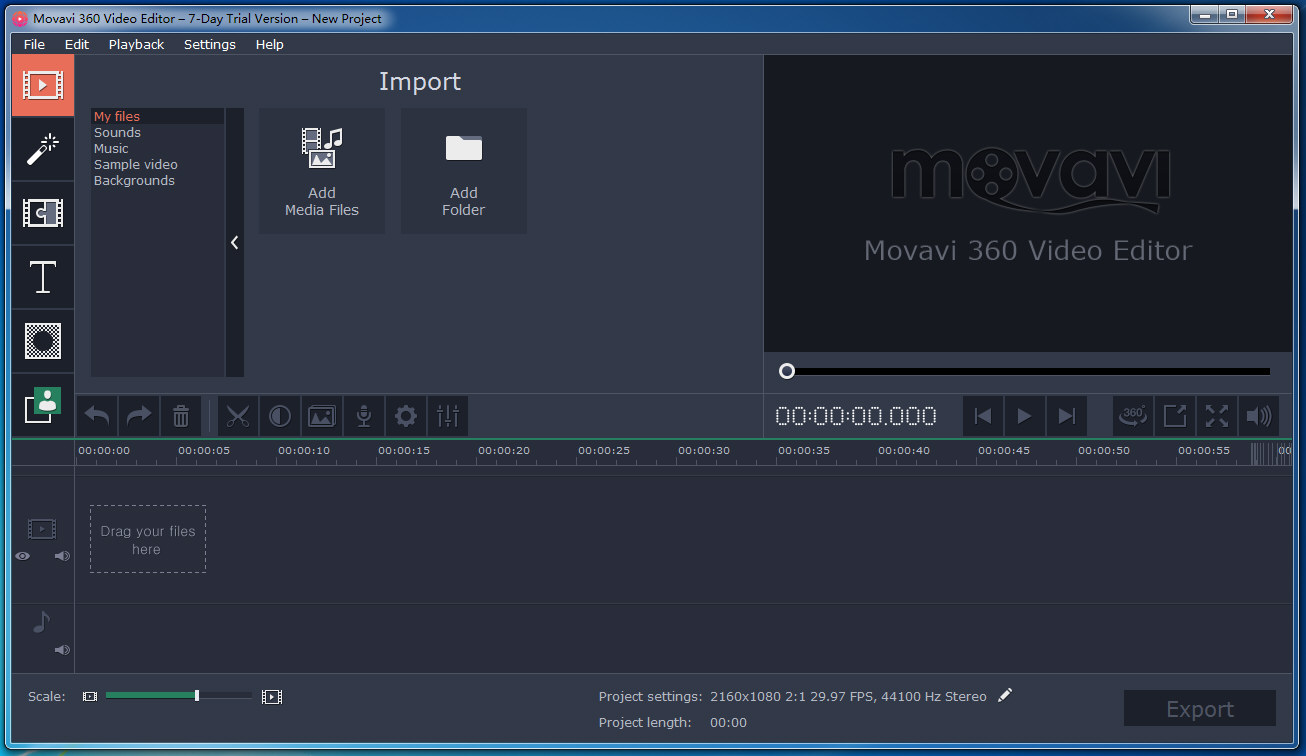Click the Export button
The width and height of the screenshot is (1306, 756).
point(1200,708)
